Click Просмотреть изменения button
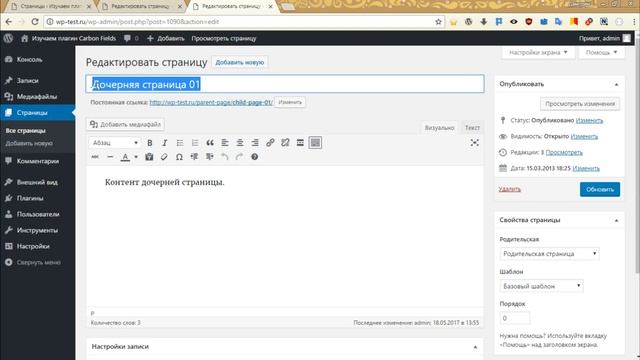 click(x=580, y=104)
